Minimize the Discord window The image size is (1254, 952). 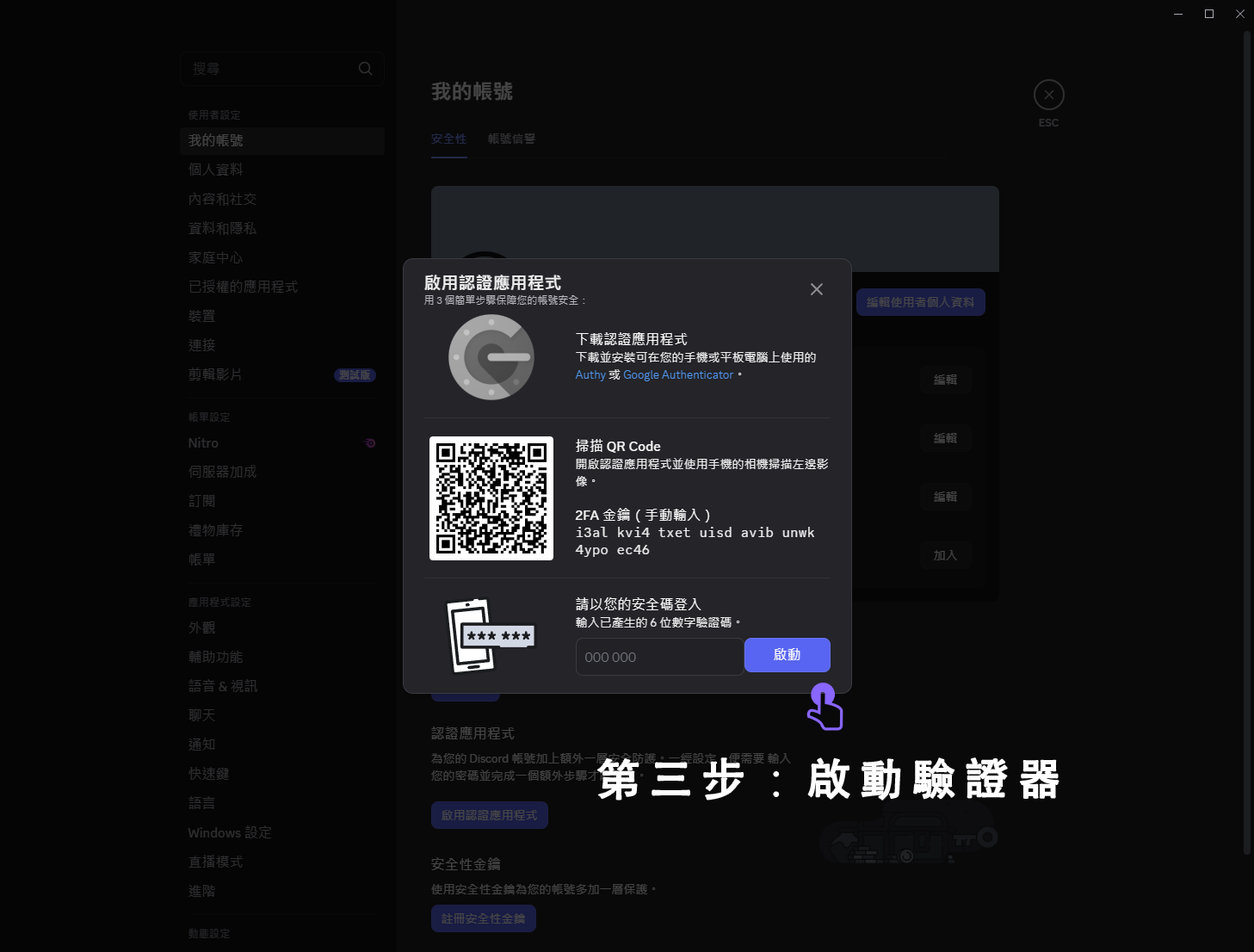1178,14
